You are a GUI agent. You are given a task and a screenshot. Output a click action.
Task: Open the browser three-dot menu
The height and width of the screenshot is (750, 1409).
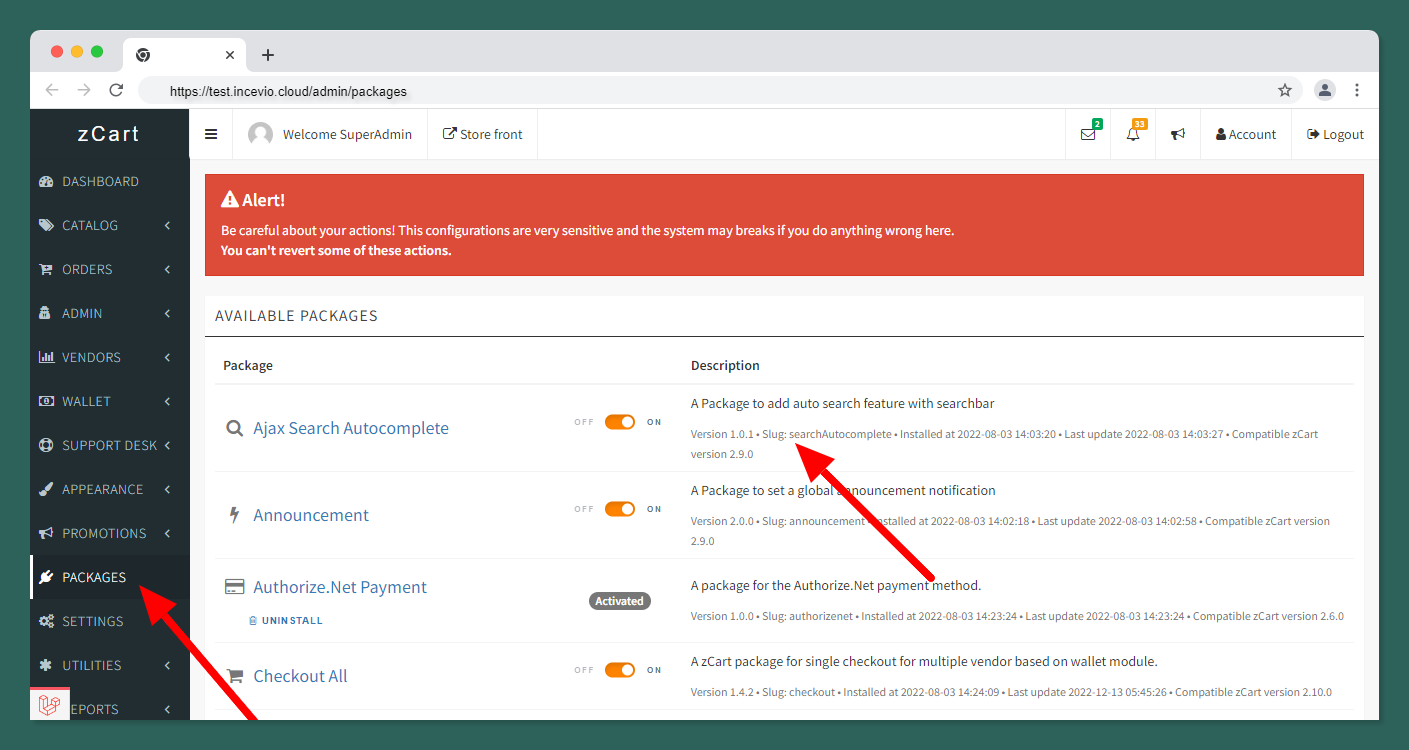1357,90
